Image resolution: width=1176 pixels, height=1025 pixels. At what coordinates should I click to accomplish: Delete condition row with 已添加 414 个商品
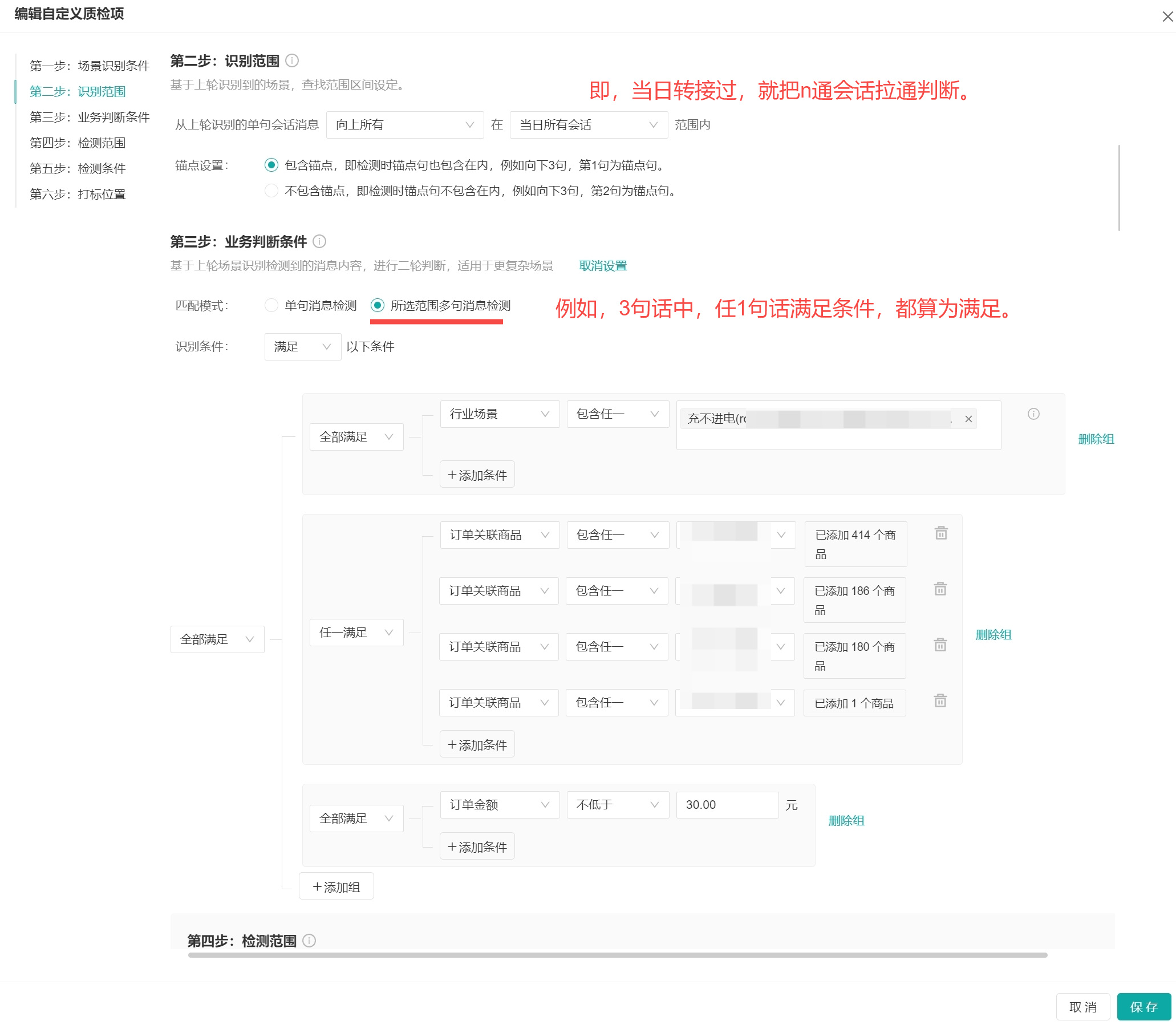pyautogui.click(x=941, y=533)
